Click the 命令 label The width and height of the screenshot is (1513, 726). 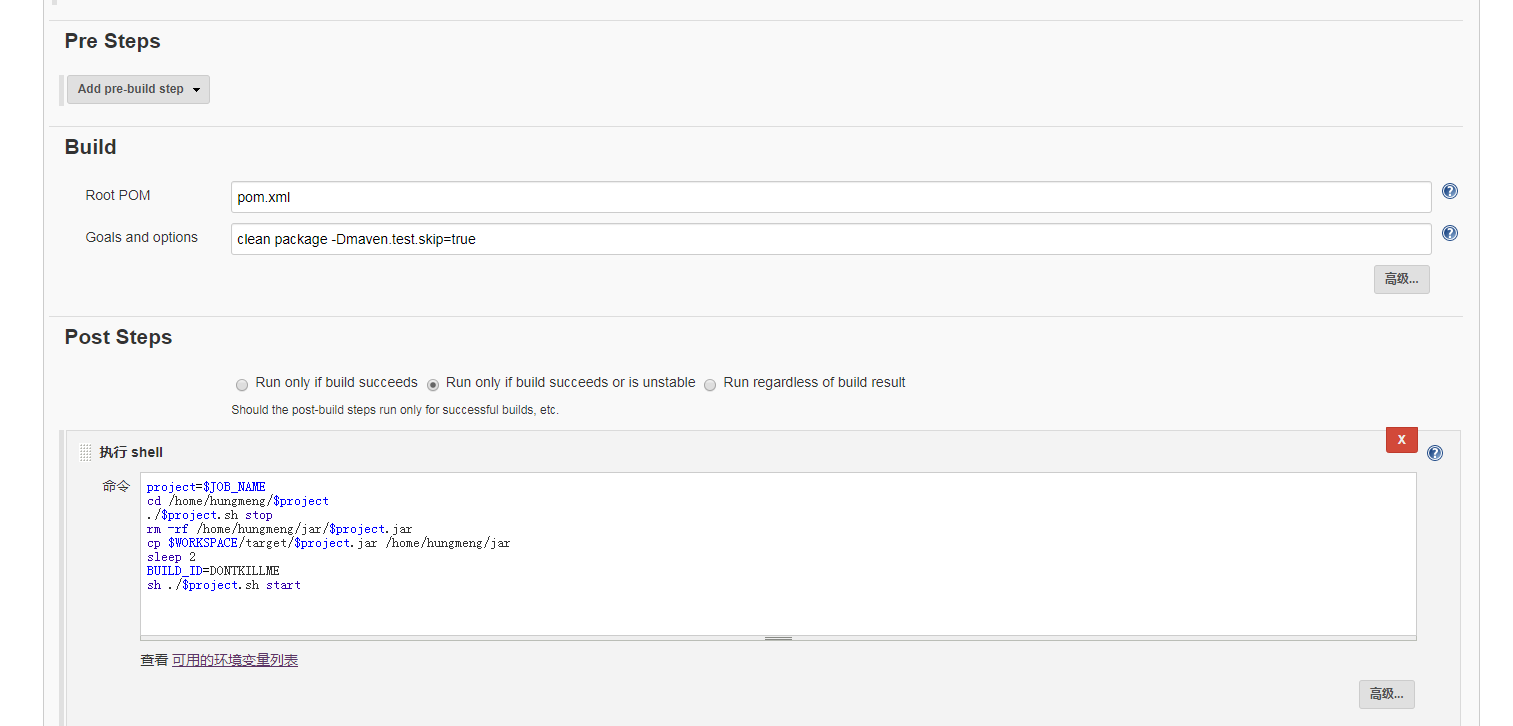tap(116, 486)
